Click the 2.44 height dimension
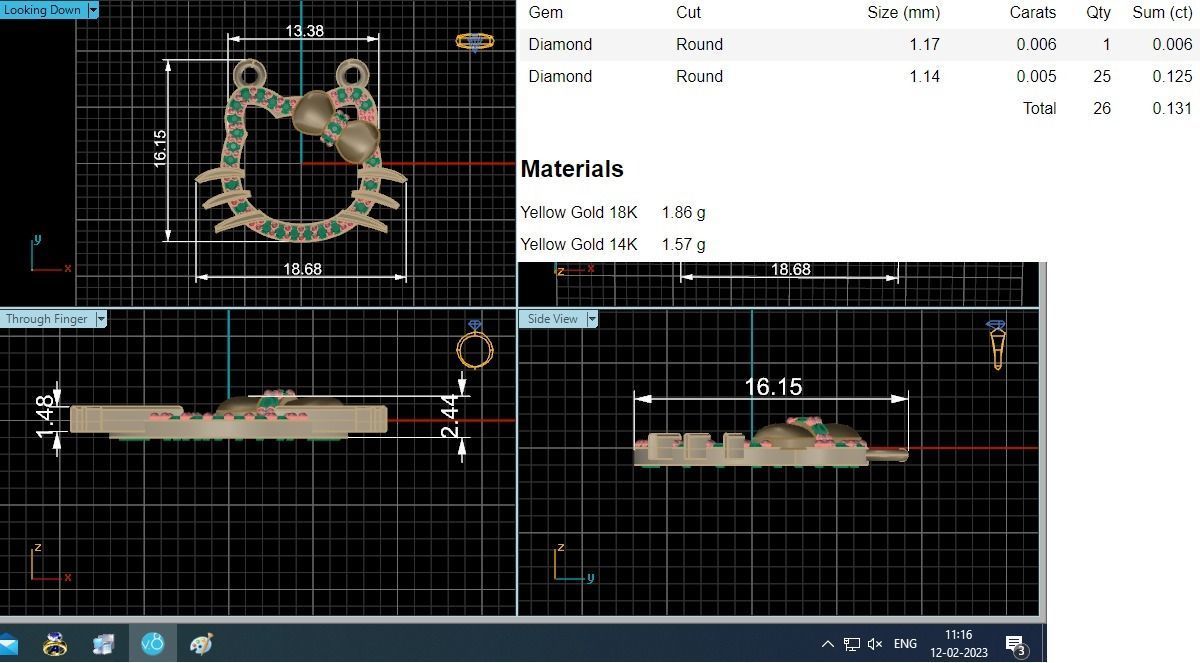Image resolution: width=1200 pixels, height=663 pixels. click(x=451, y=416)
